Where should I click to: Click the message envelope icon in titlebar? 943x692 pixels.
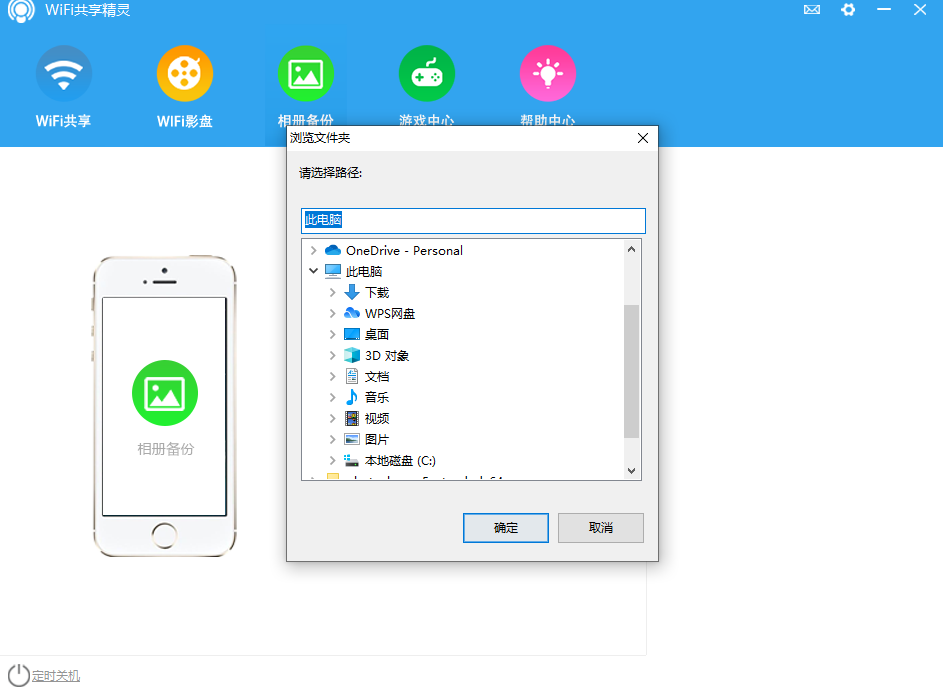tap(811, 10)
